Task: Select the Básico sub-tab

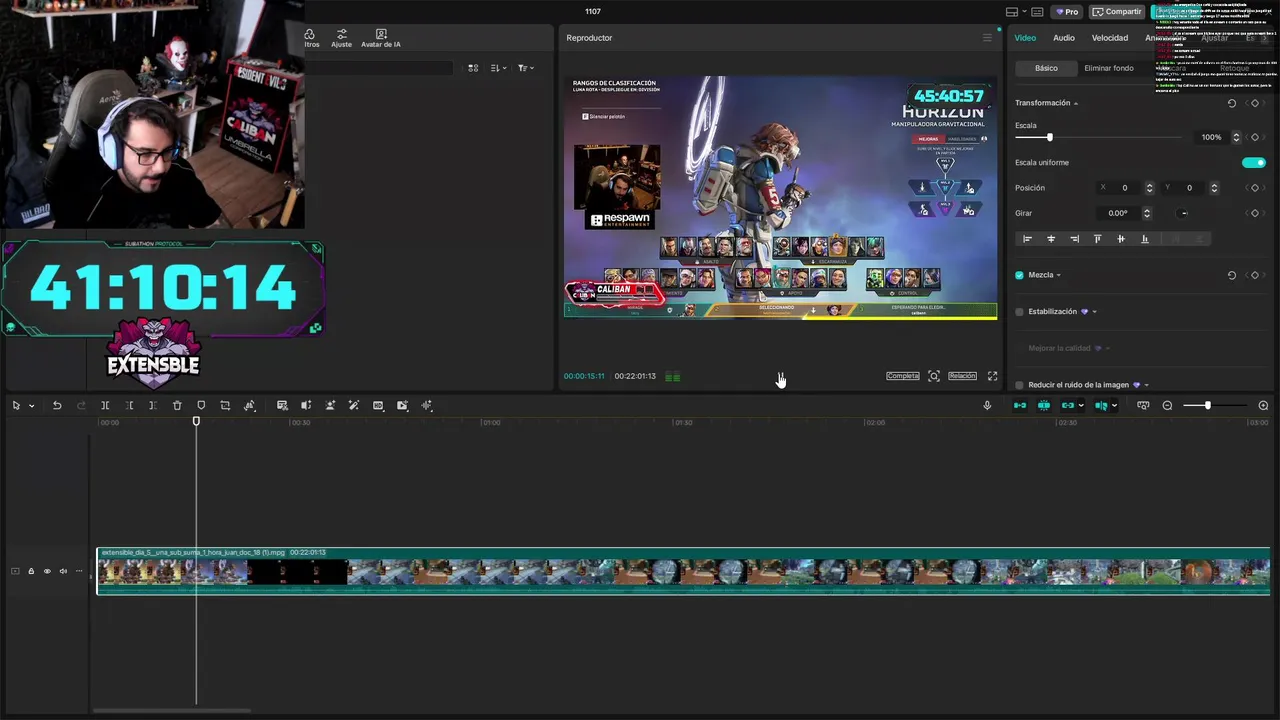Action: point(1046,68)
